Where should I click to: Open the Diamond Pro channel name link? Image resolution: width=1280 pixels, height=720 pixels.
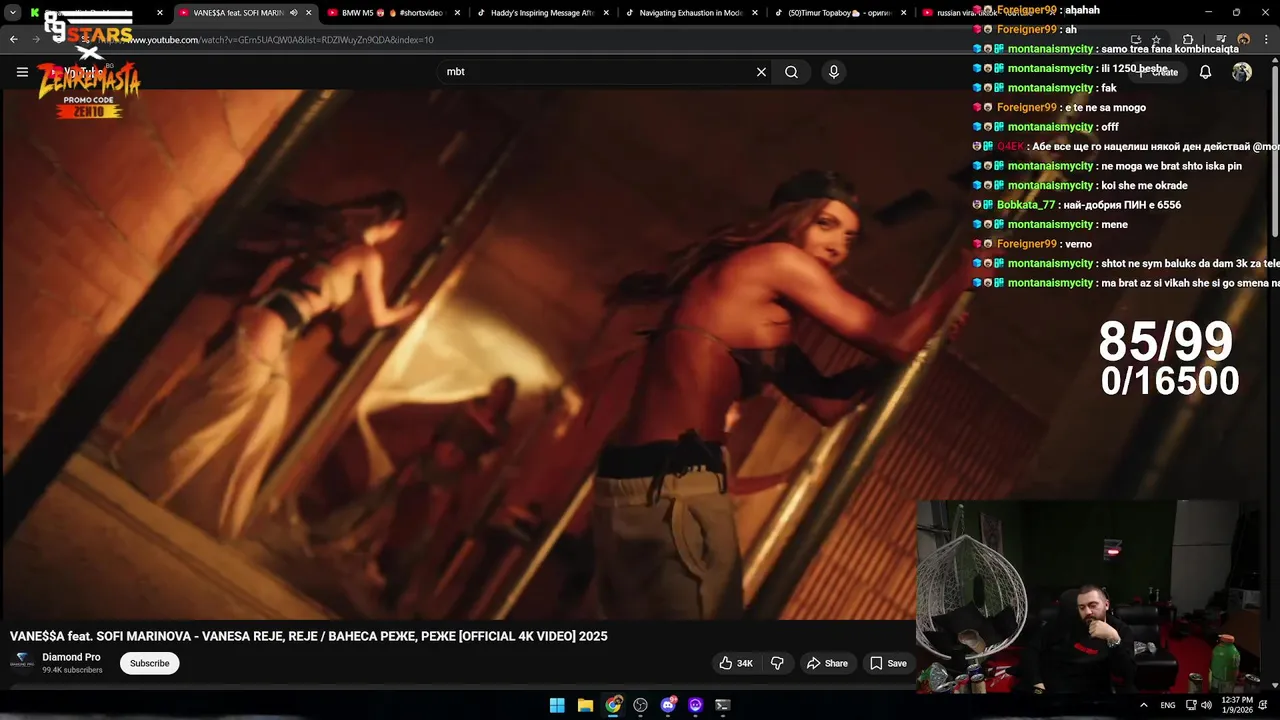click(71, 657)
